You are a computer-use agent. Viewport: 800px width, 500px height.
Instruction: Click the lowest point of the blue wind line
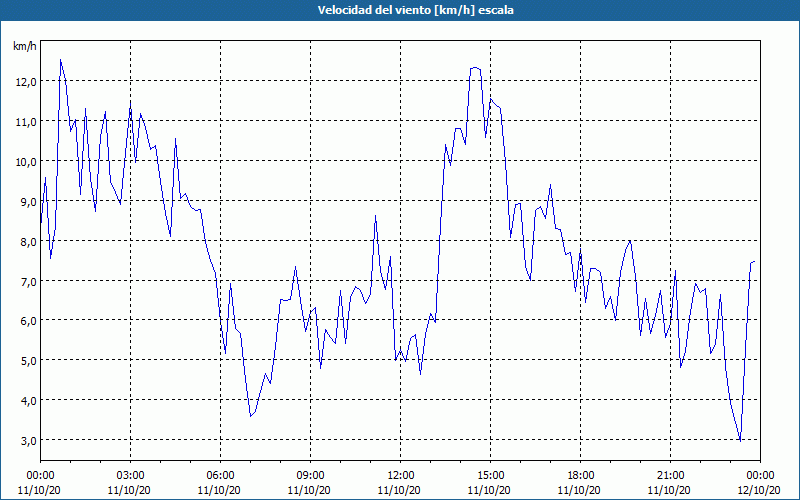(x=740, y=441)
